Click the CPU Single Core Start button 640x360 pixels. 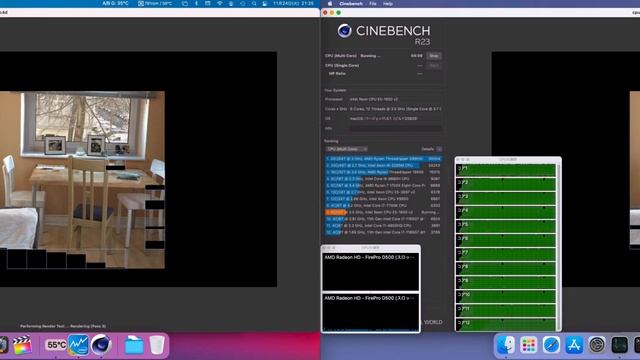pos(434,65)
